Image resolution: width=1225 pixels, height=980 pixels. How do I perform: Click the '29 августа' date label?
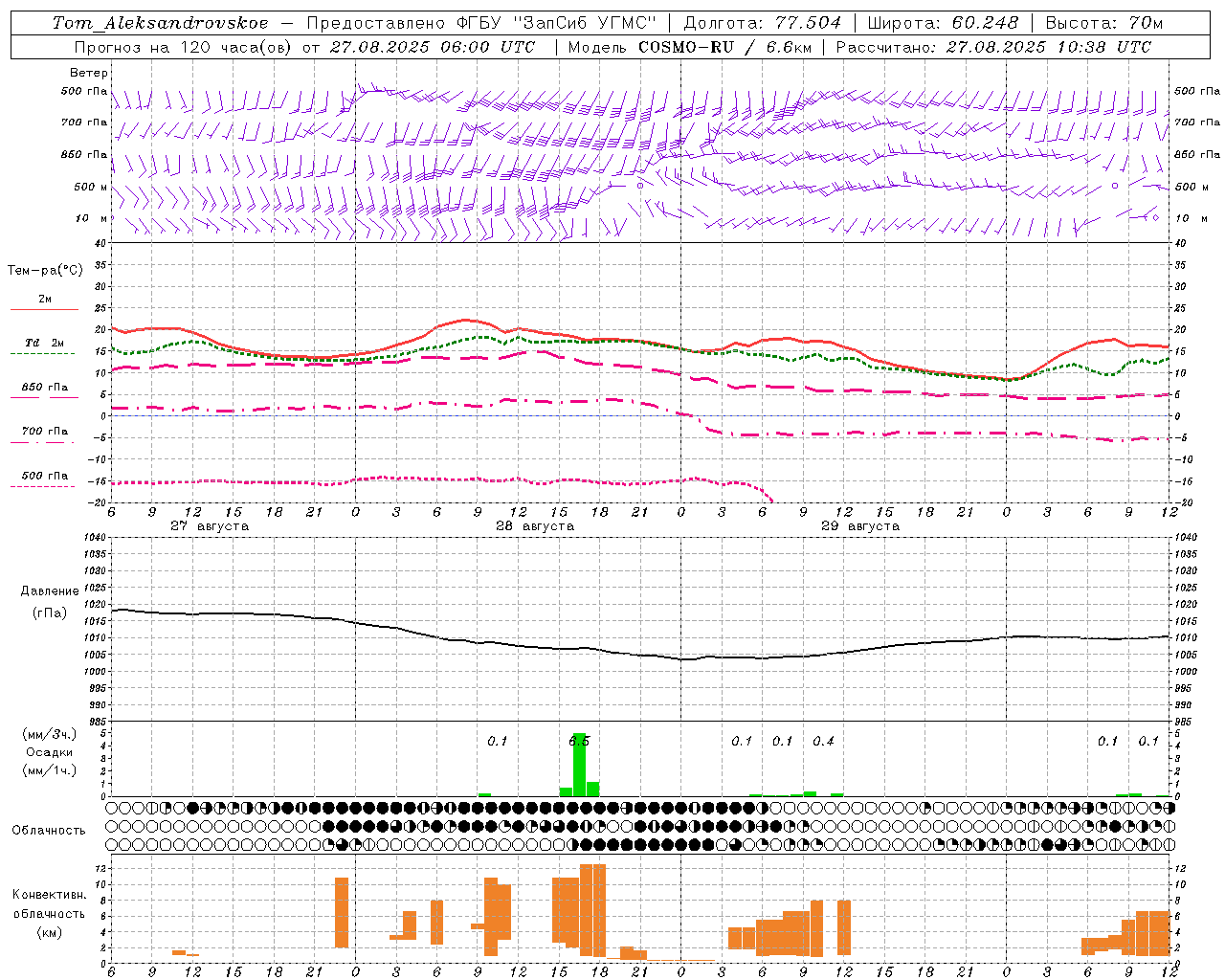tap(860, 526)
